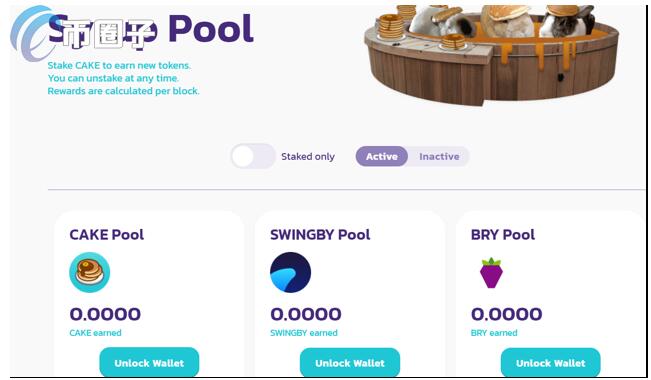Screen dimensions: 651x380
Task: Click the SWINGBY dark blue token icon
Action: (x=290, y=272)
